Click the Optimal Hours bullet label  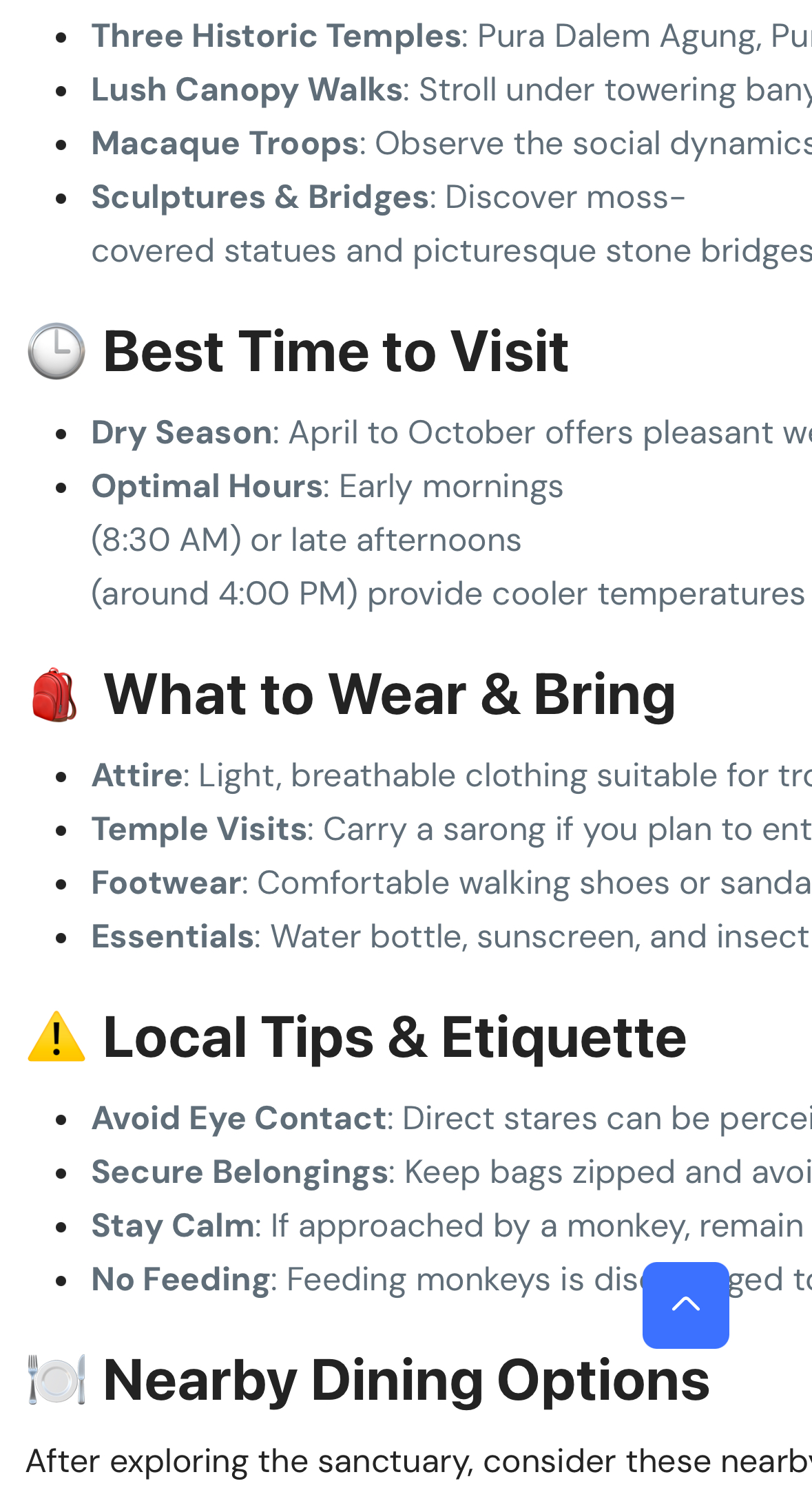click(x=207, y=486)
